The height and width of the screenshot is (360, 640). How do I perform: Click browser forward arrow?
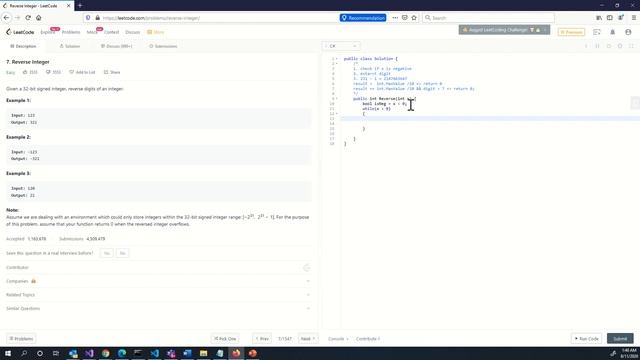[x=17, y=18]
